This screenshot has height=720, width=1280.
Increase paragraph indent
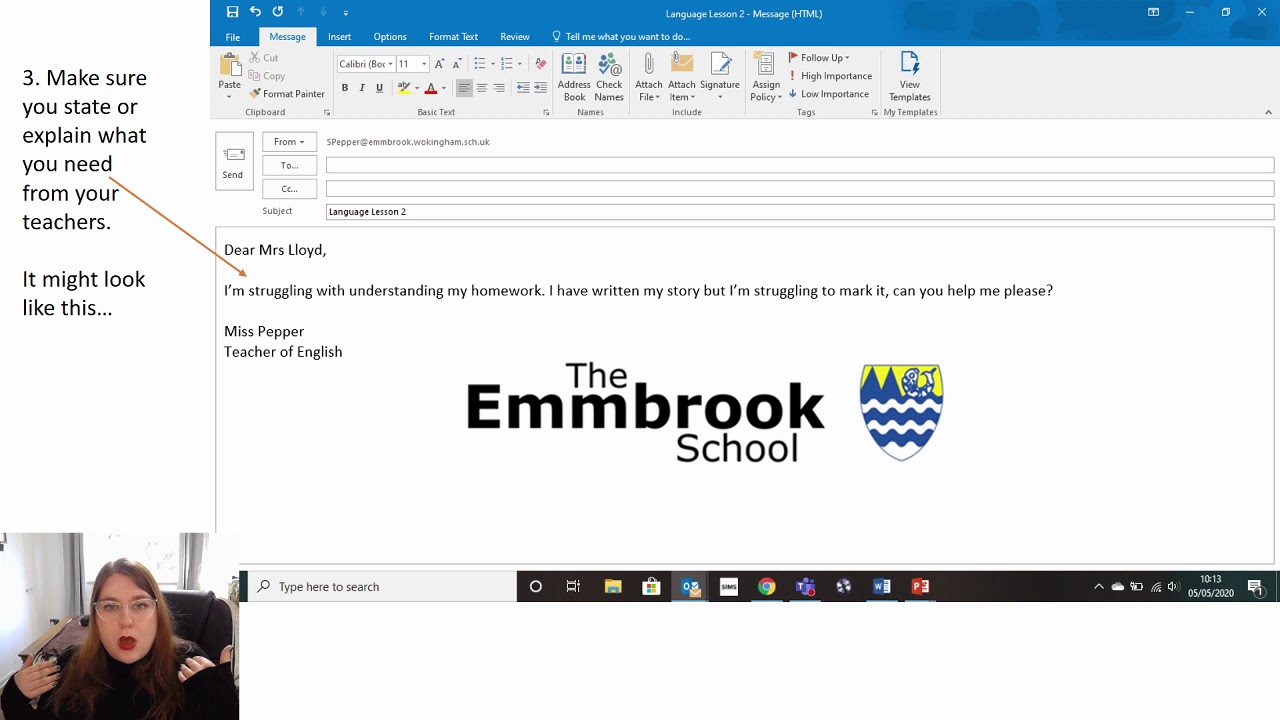pos(541,88)
